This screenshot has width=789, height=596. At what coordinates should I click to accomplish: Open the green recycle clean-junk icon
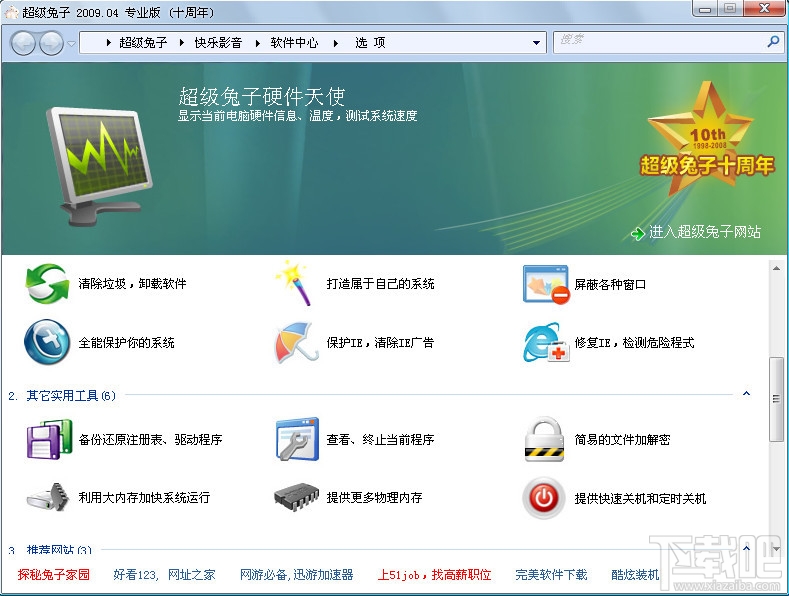[x=47, y=284]
